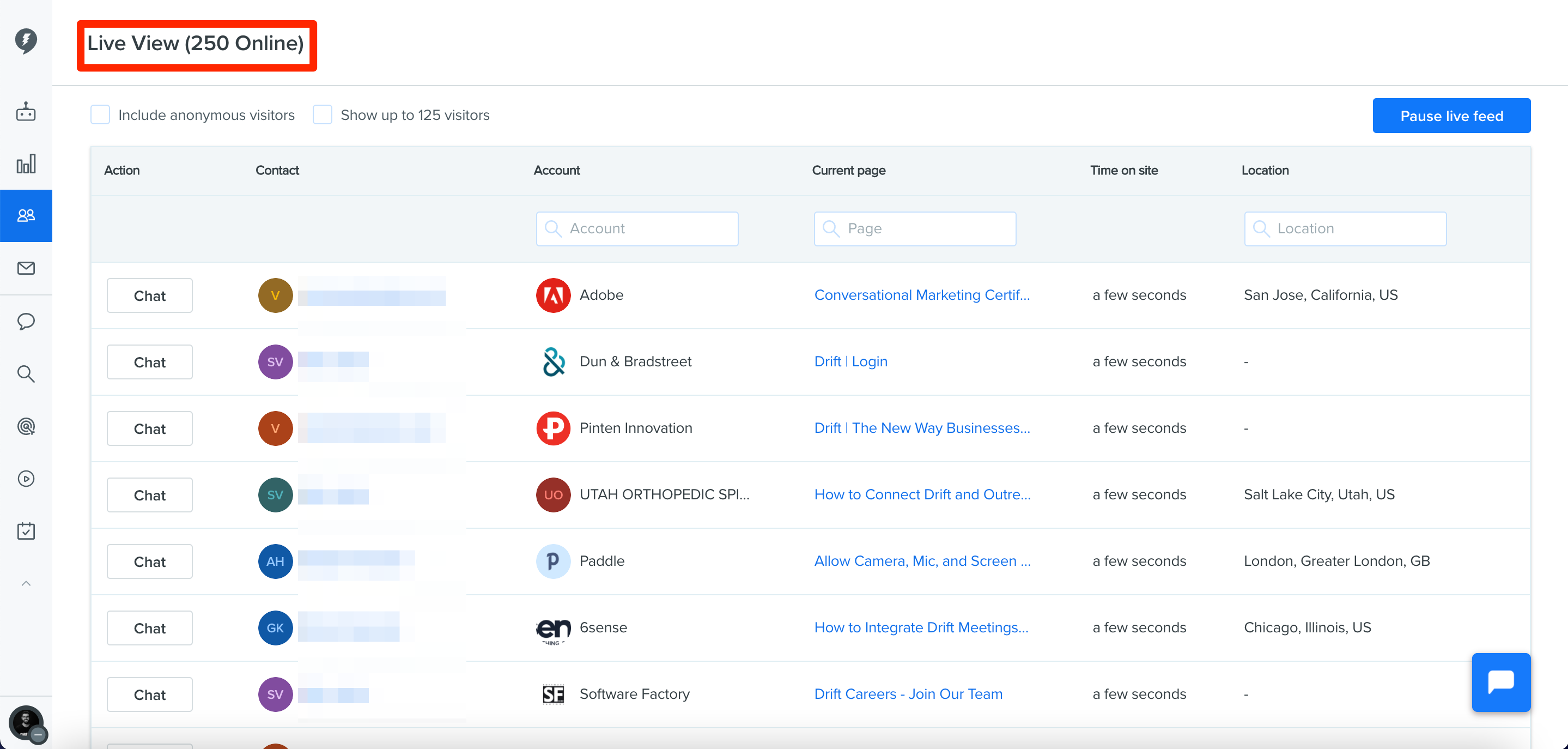Image resolution: width=1568 pixels, height=749 pixels.
Task: Open the Meetings calendar check icon
Action: pyautogui.click(x=26, y=531)
